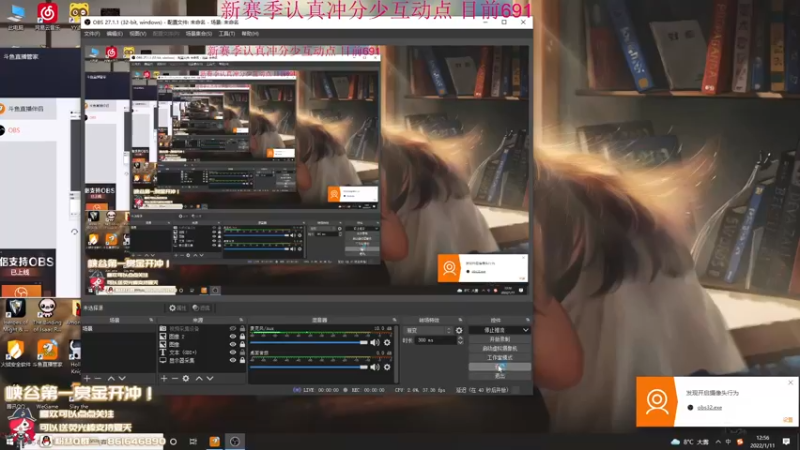Viewport: 800px width, 450px height.
Task: Click the obs32.exe link in the camera notification
Action: 709,408
